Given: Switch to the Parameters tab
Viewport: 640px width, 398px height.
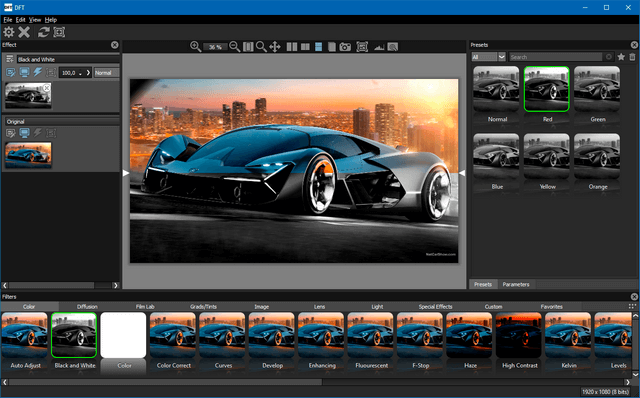Looking at the screenshot, I should [516, 284].
